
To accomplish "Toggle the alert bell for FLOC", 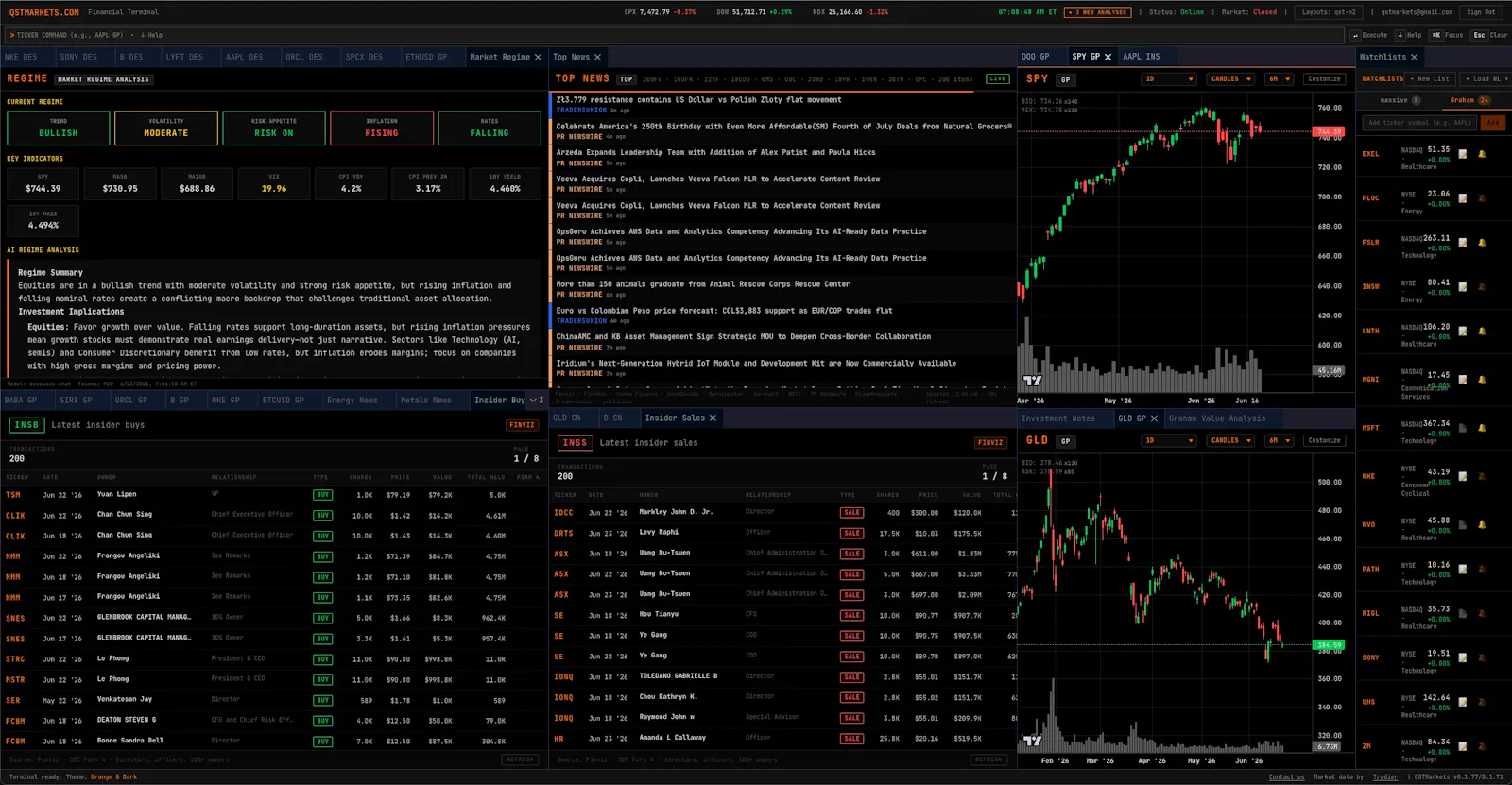I will [x=1482, y=198].
